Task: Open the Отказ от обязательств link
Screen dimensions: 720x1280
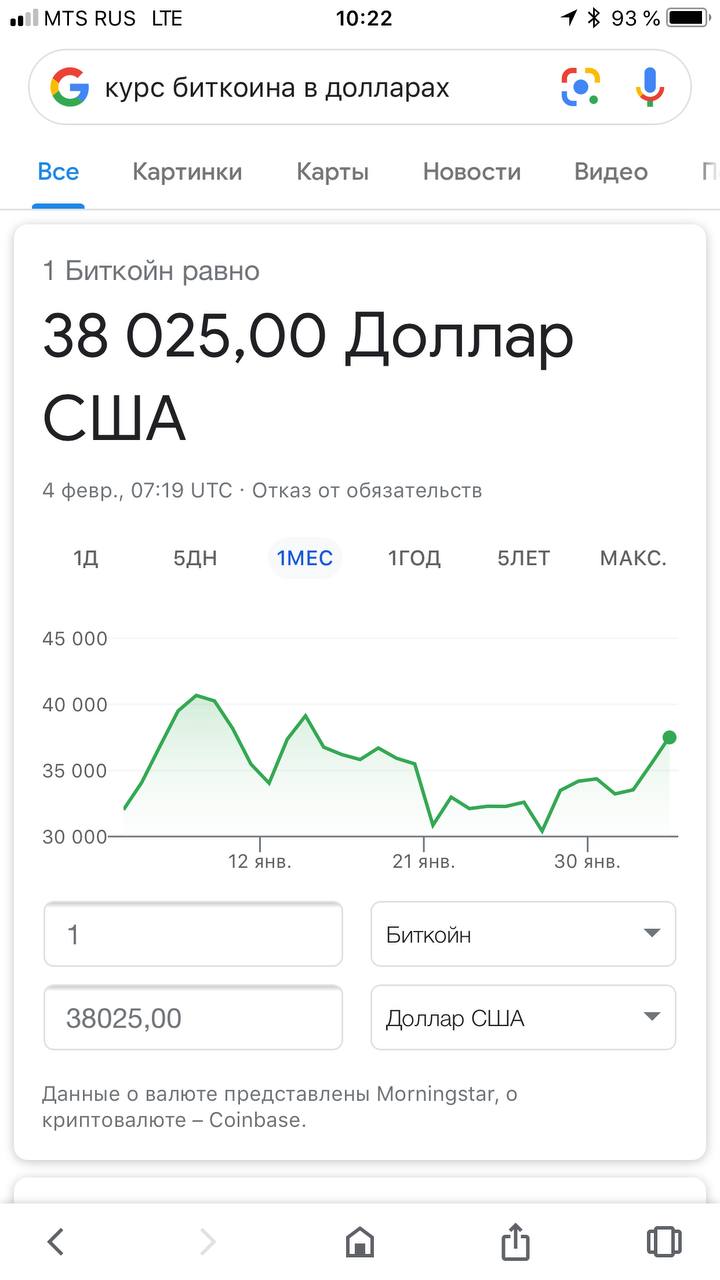Action: point(367,491)
